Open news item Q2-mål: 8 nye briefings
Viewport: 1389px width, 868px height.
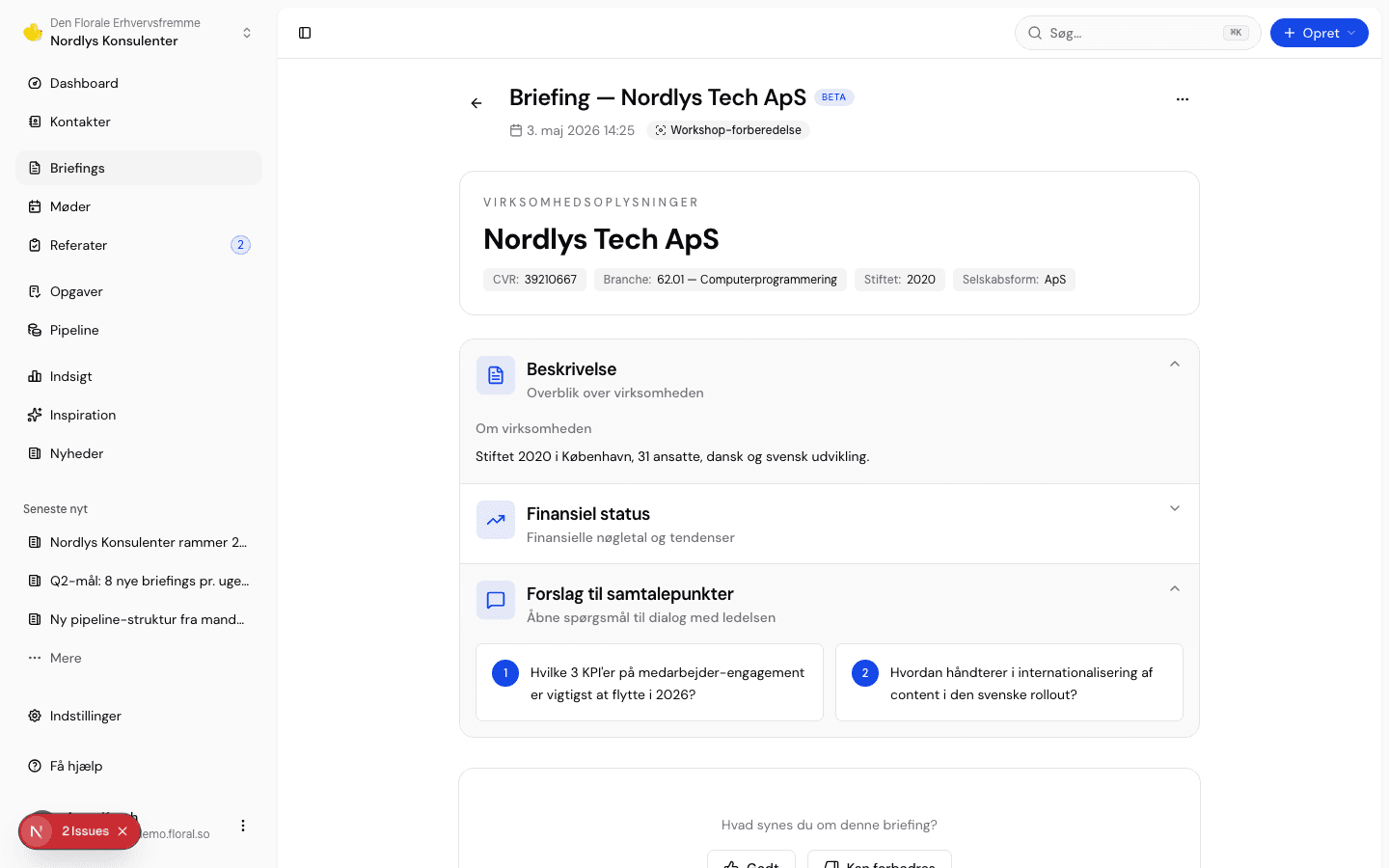(139, 581)
